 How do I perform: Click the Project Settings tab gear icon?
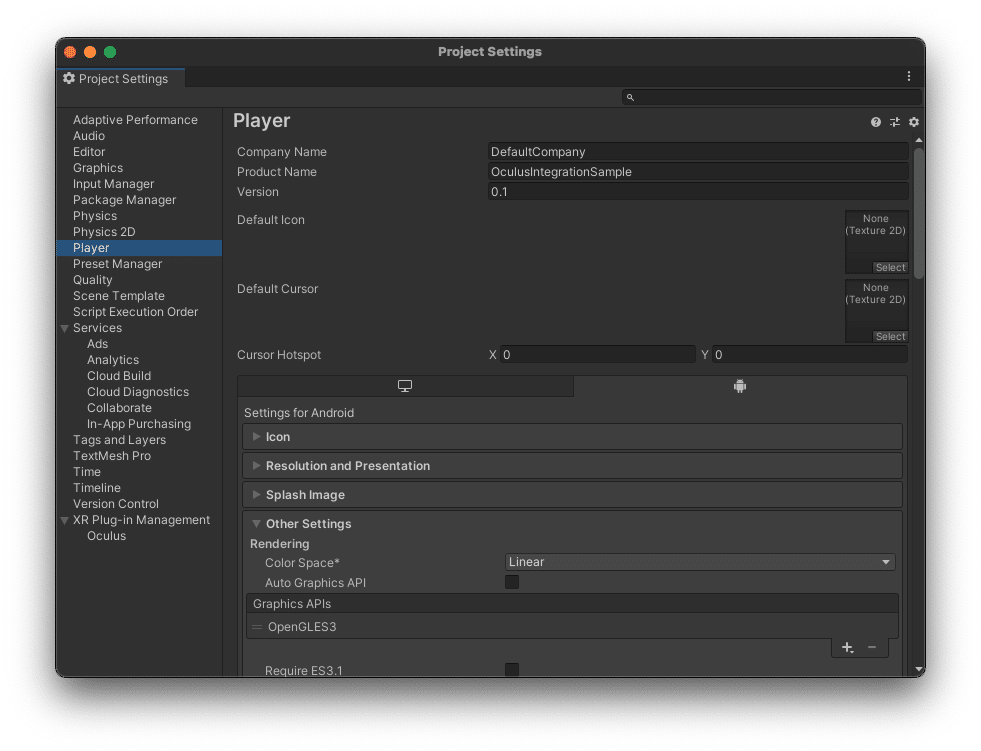tap(69, 78)
